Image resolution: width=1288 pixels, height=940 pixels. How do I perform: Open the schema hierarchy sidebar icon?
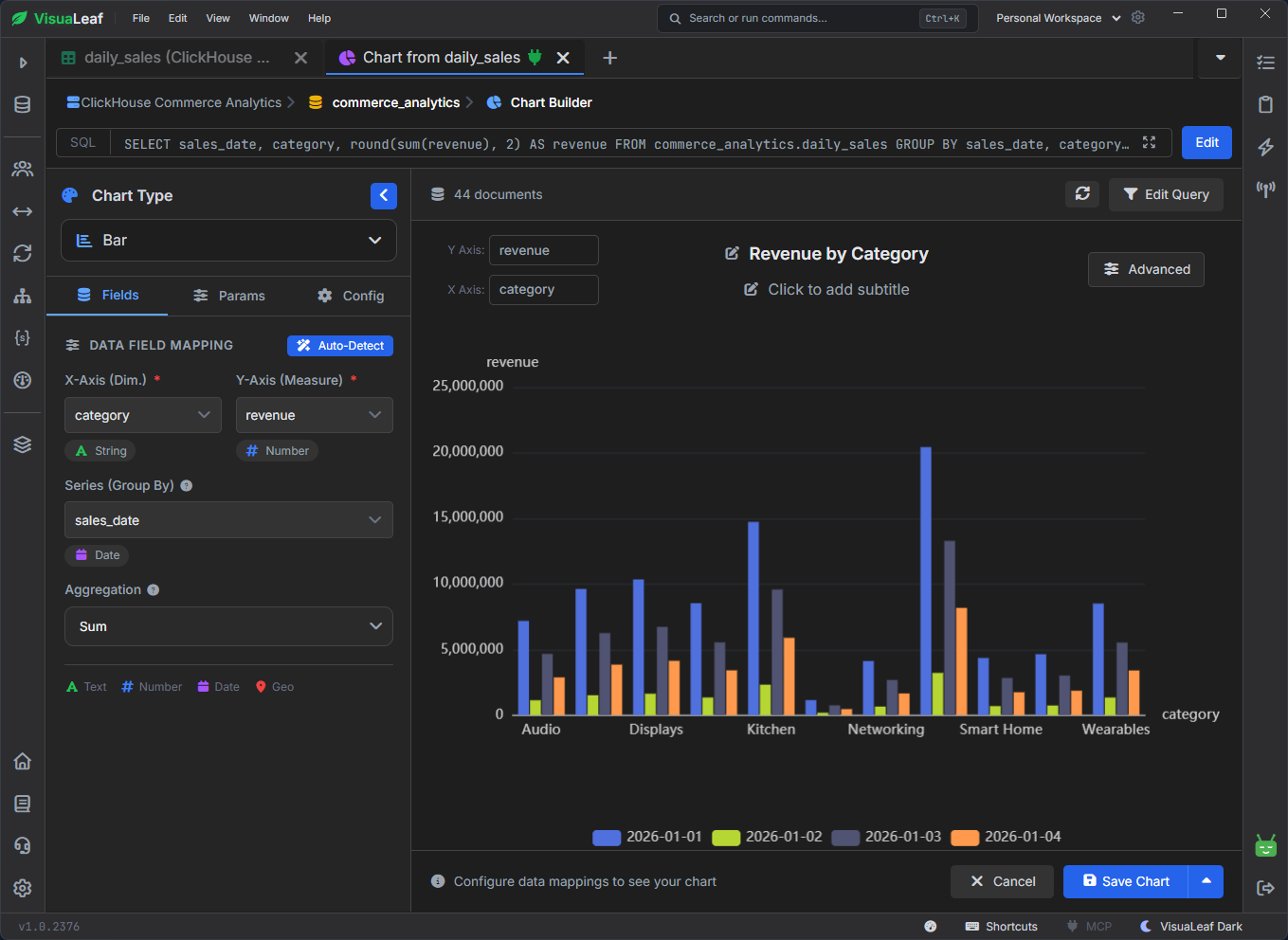(x=23, y=296)
